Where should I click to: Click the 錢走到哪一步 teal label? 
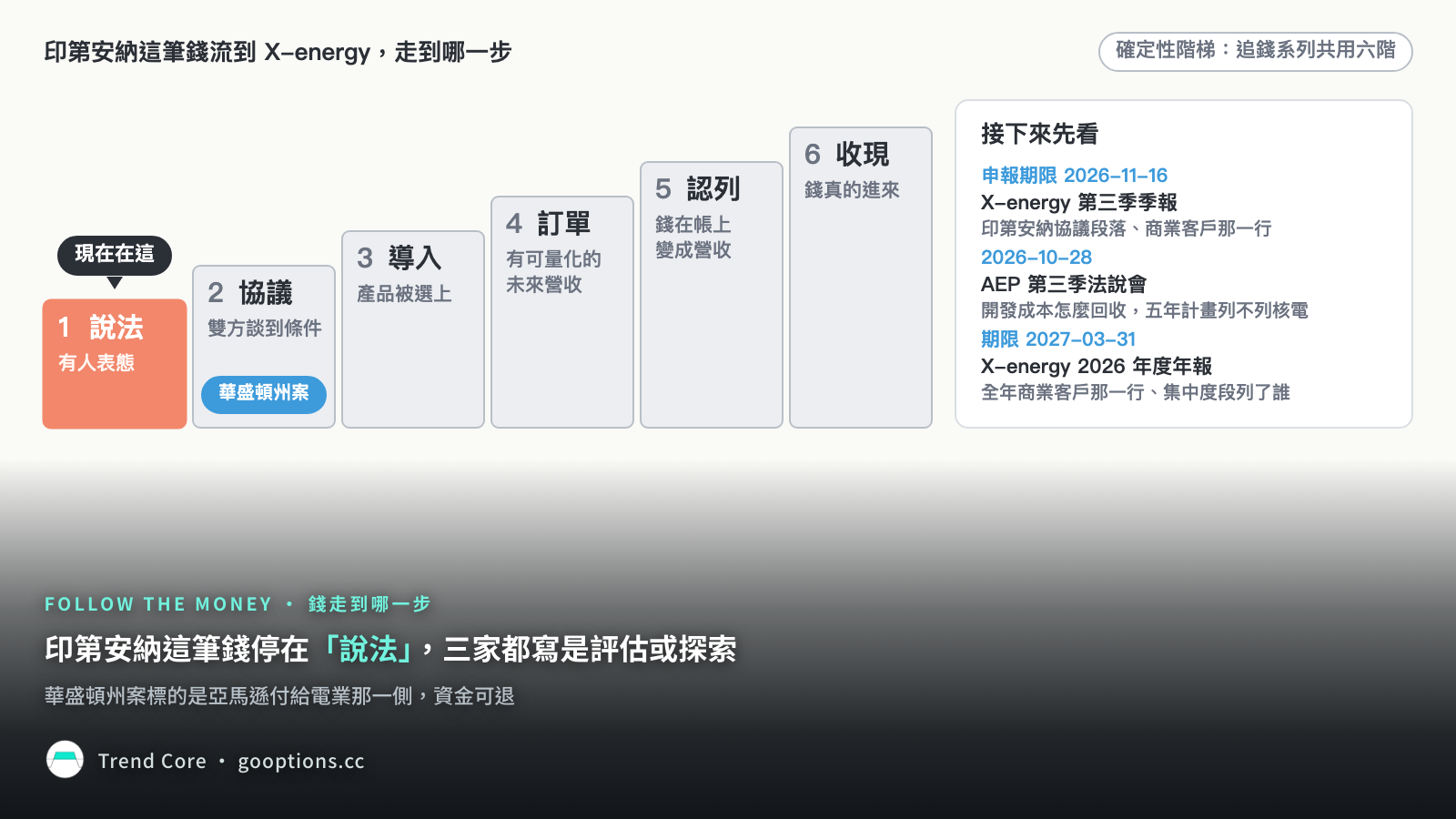coord(369,604)
